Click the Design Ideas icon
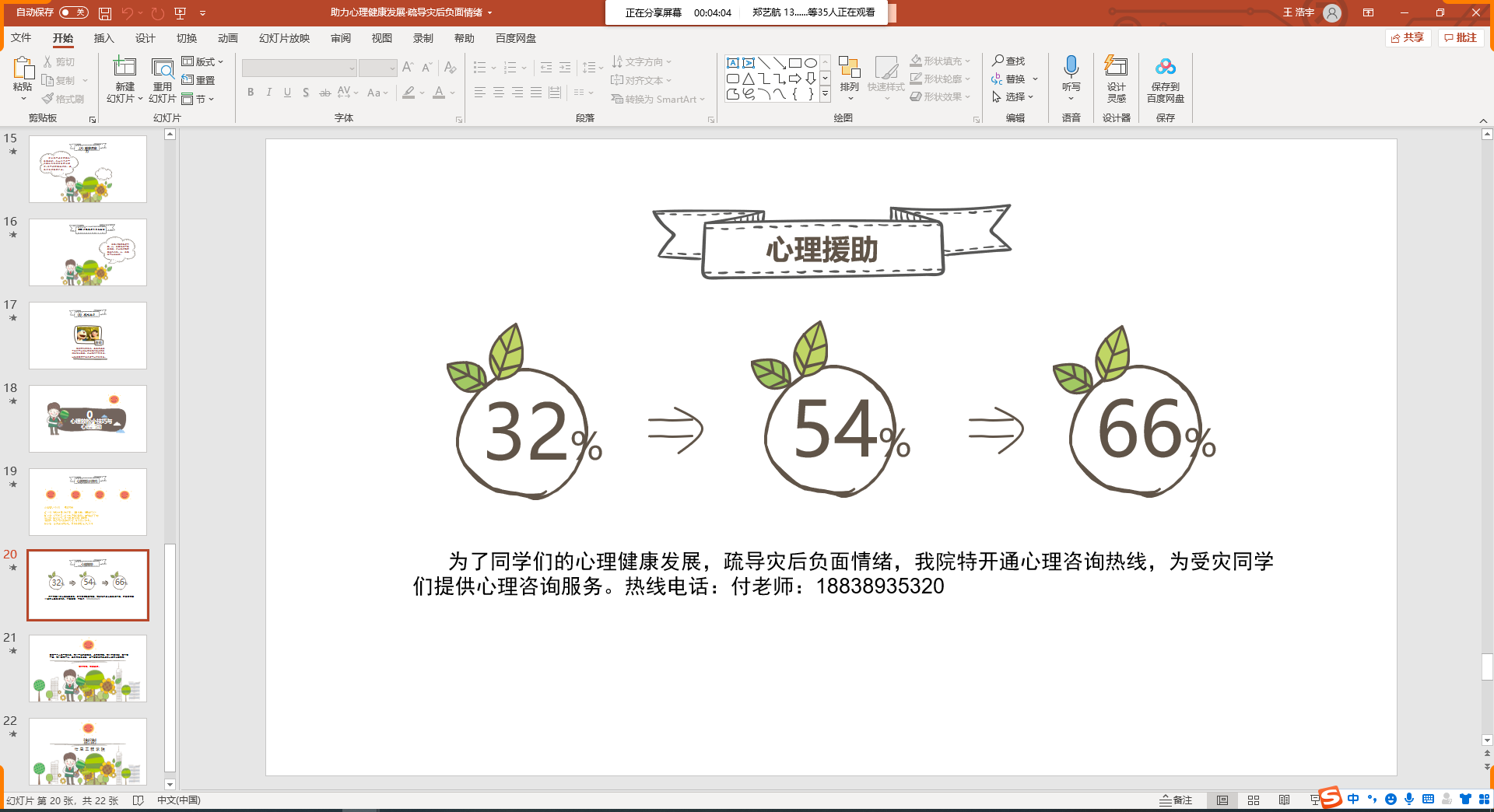The width and height of the screenshot is (1494, 812). pyautogui.click(x=1116, y=68)
